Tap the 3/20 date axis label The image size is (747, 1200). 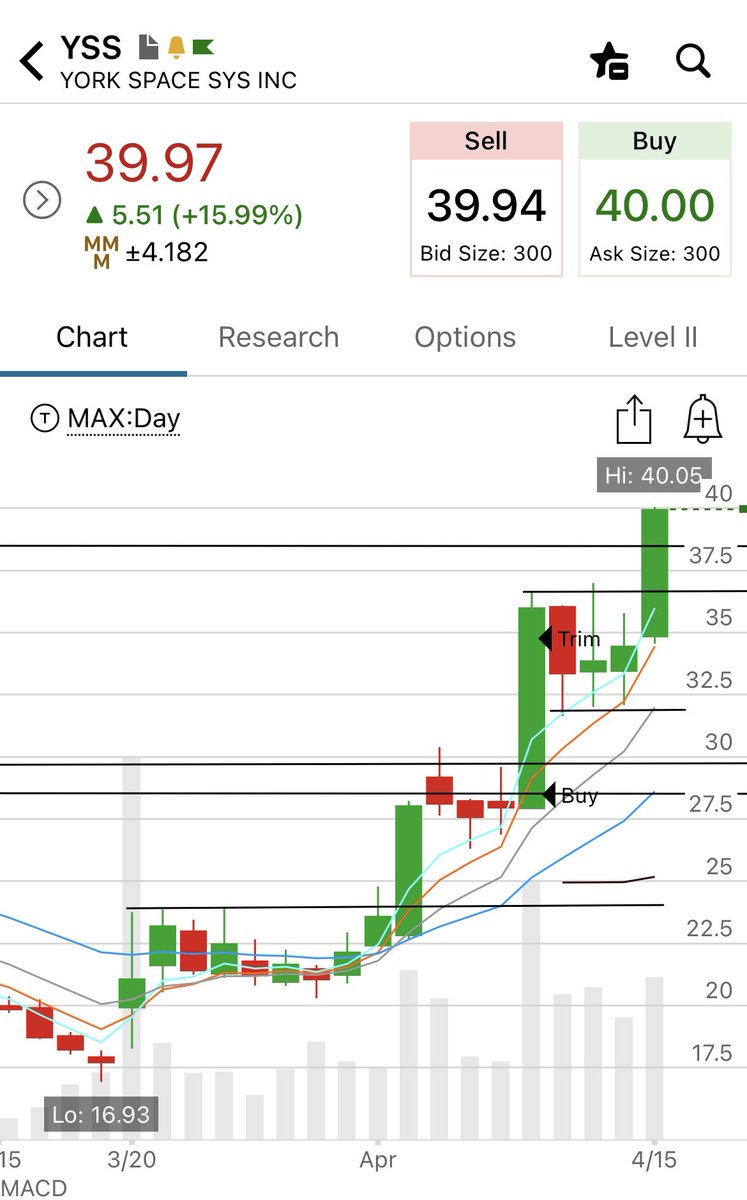coord(133,1160)
